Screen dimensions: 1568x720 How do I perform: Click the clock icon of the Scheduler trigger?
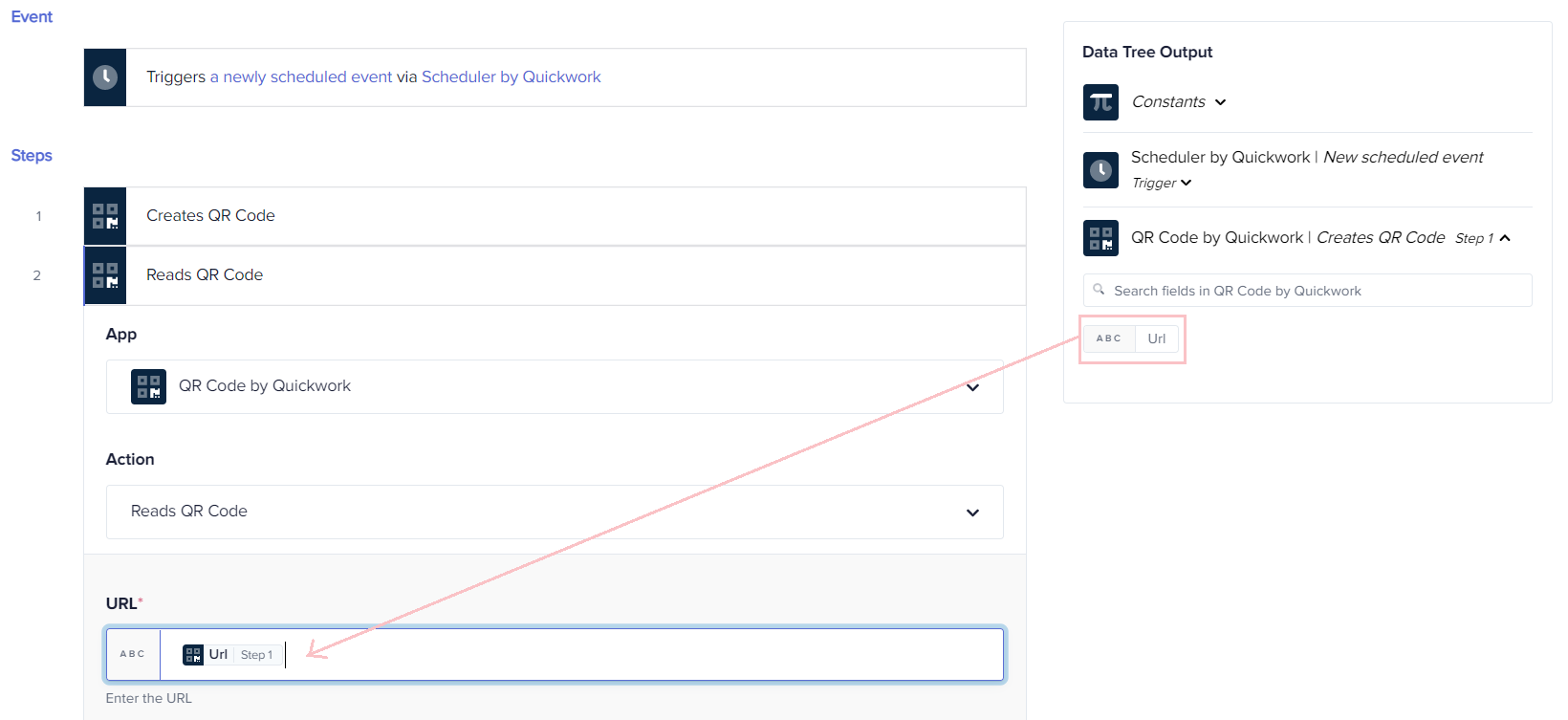tap(105, 77)
